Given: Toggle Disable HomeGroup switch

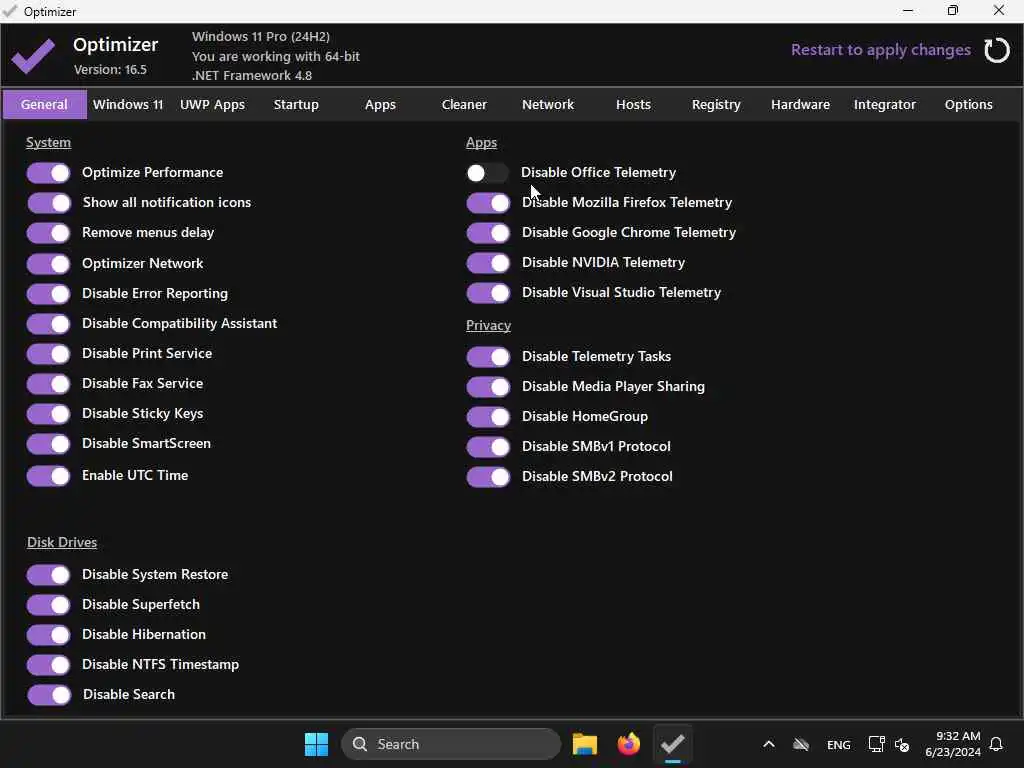Looking at the screenshot, I should tap(488, 417).
